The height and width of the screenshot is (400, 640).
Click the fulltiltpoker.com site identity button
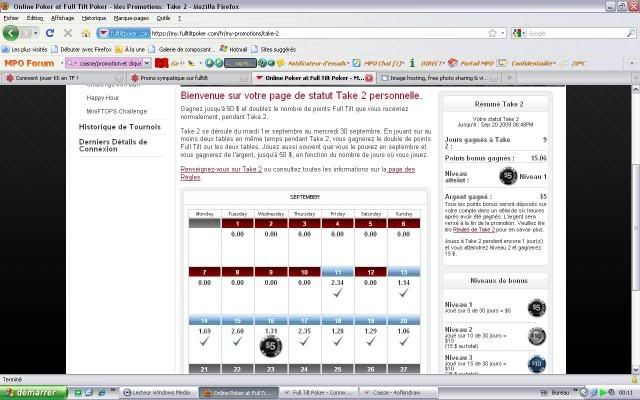pyautogui.click(x=124, y=33)
